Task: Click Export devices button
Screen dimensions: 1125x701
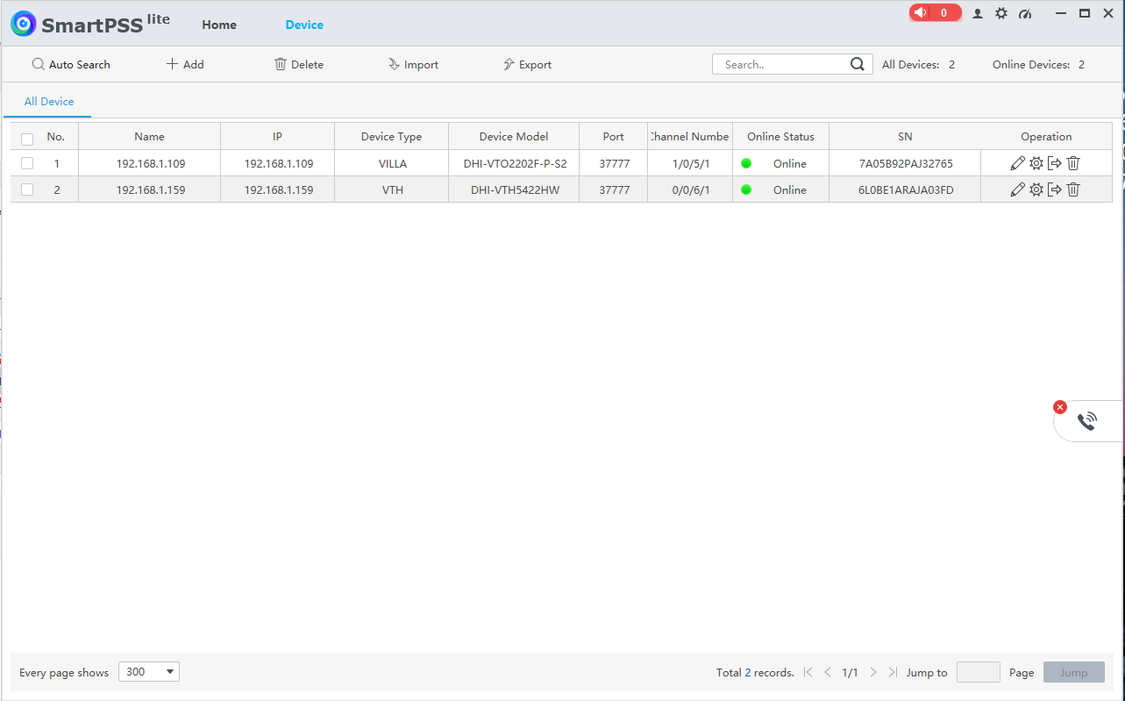Action: coord(527,65)
